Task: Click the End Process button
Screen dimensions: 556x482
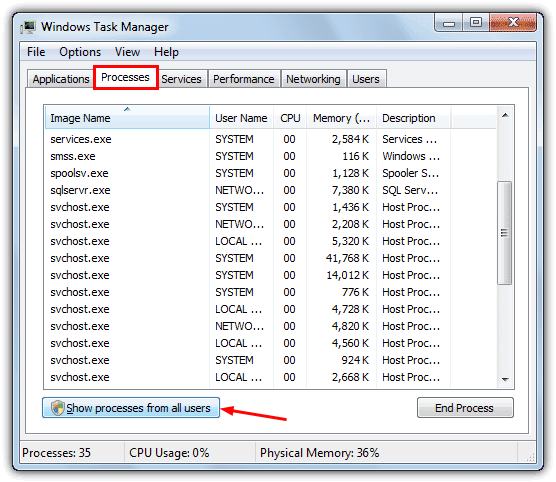Action: (x=465, y=408)
